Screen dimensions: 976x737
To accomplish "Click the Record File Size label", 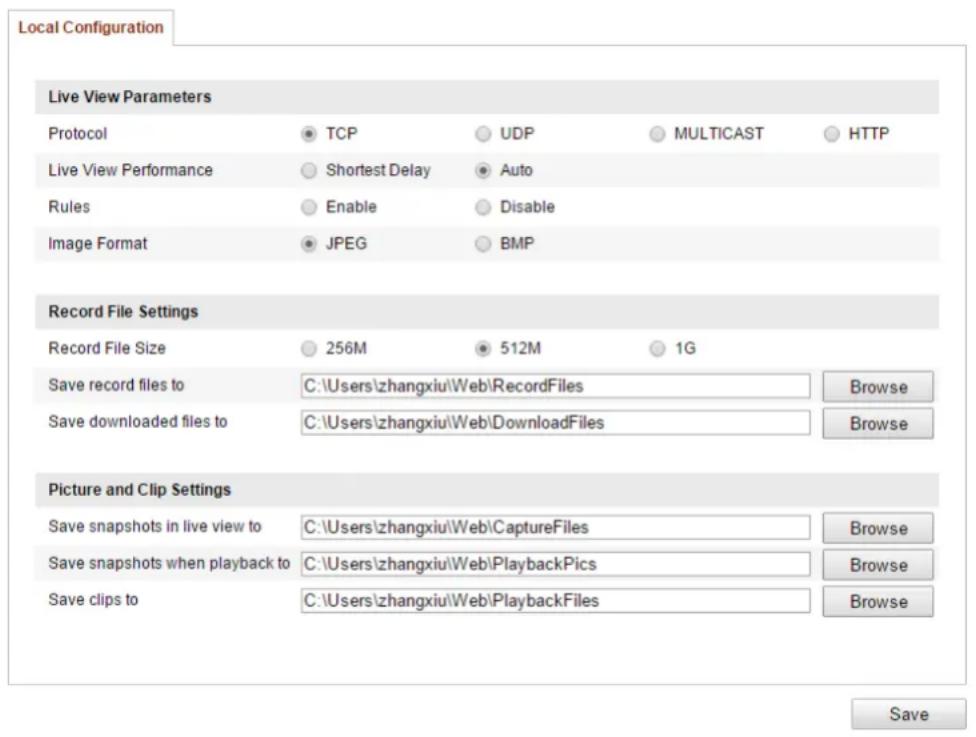I will 107,349.
